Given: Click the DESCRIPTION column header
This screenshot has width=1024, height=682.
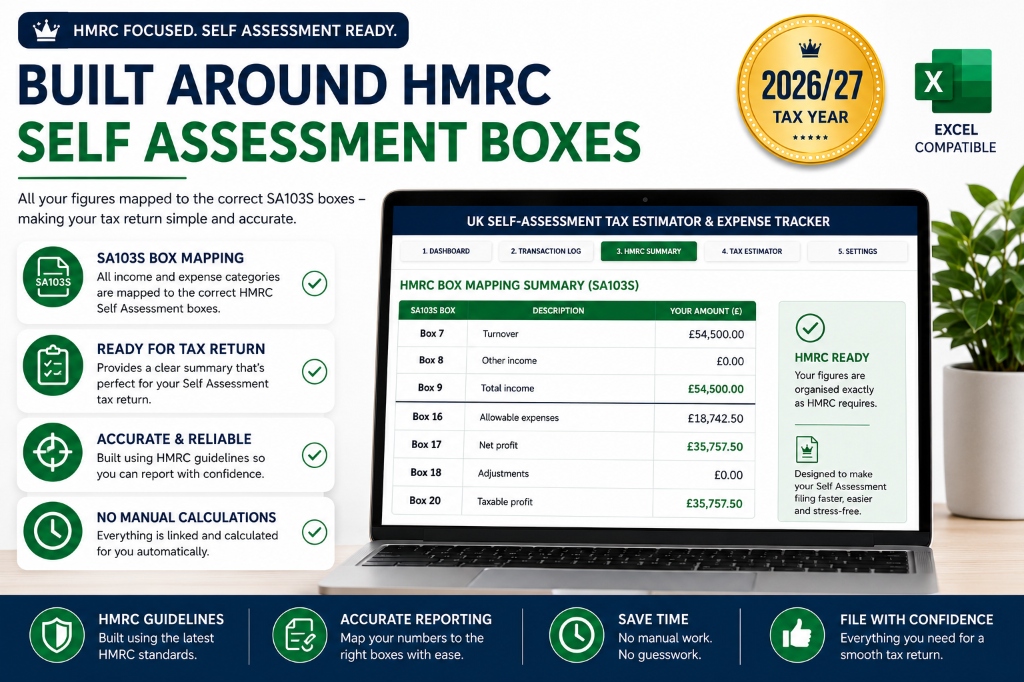Looking at the screenshot, I should tap(558, 311).
